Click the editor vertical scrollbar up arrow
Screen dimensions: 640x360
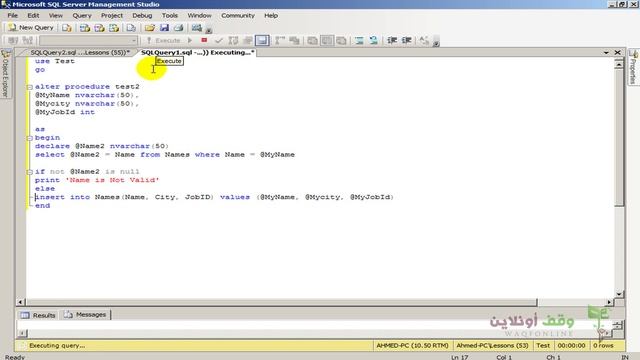pos(619,64)
